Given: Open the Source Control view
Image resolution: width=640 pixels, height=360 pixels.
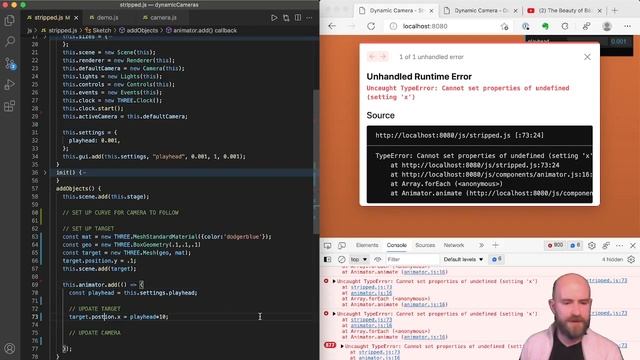Looking at the screenshot, I should [9, 63].
